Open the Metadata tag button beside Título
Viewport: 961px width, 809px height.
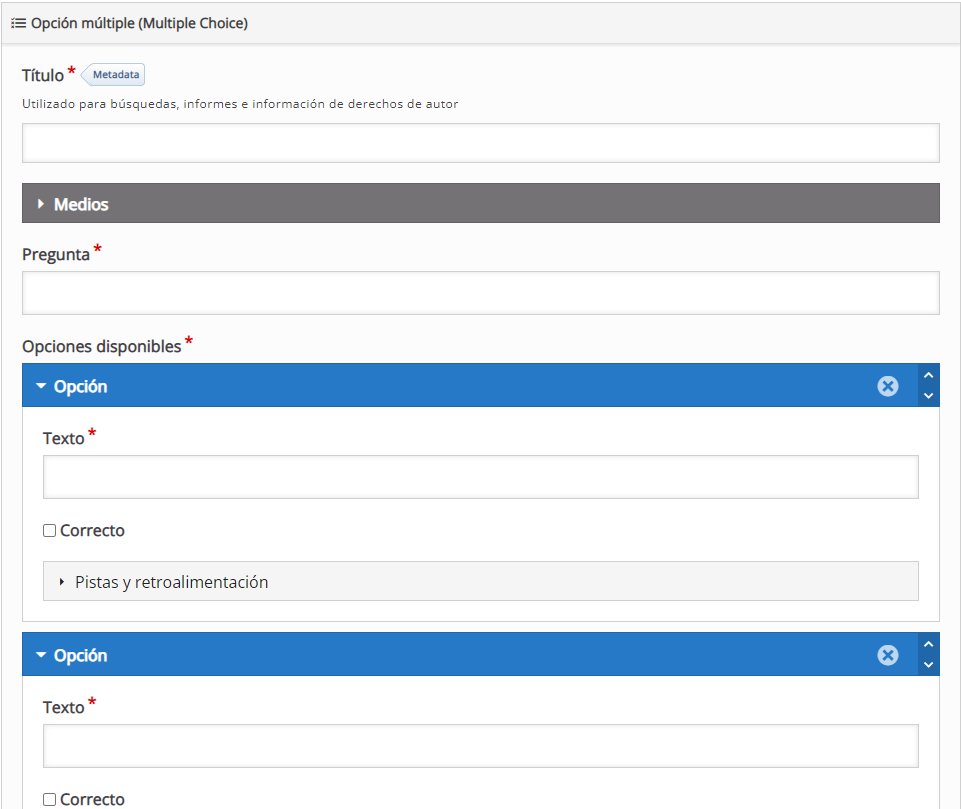(115, 74)
